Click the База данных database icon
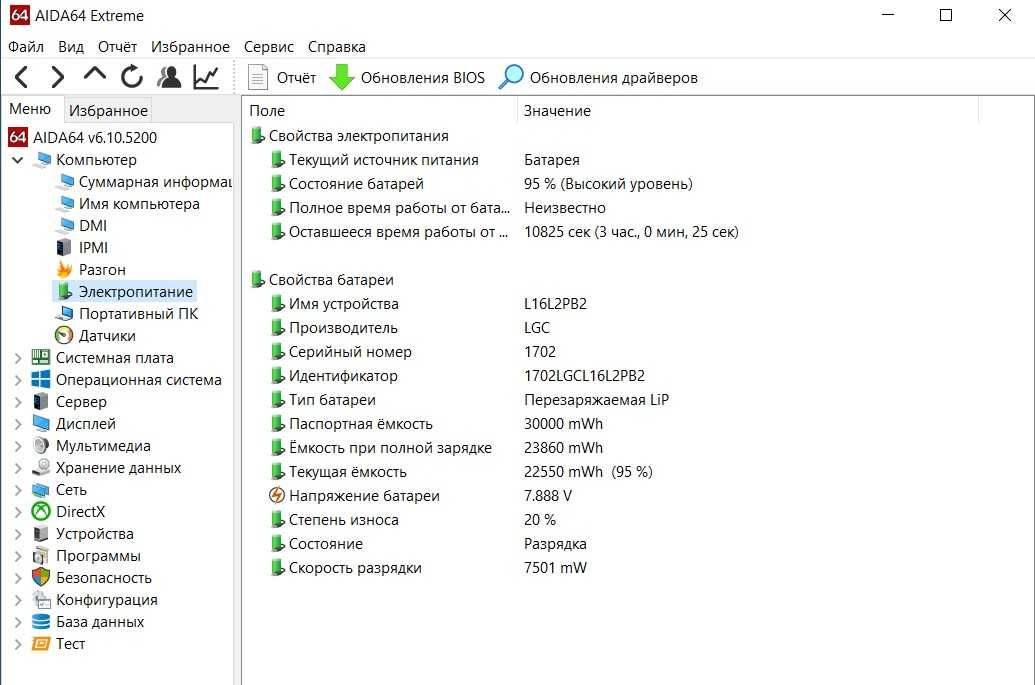The image size is (1035, 685). 41,622
